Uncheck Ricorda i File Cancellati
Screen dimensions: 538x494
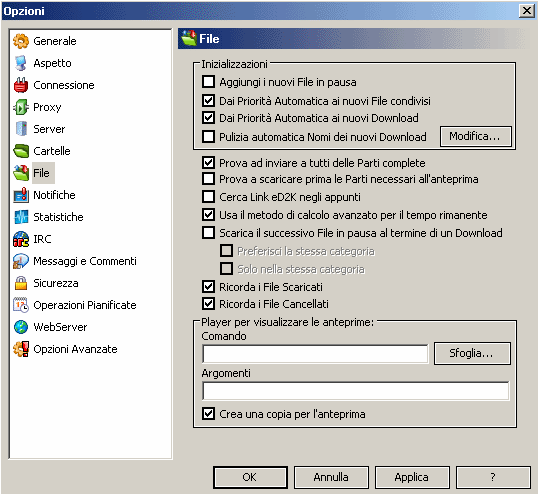click(209, 304)
